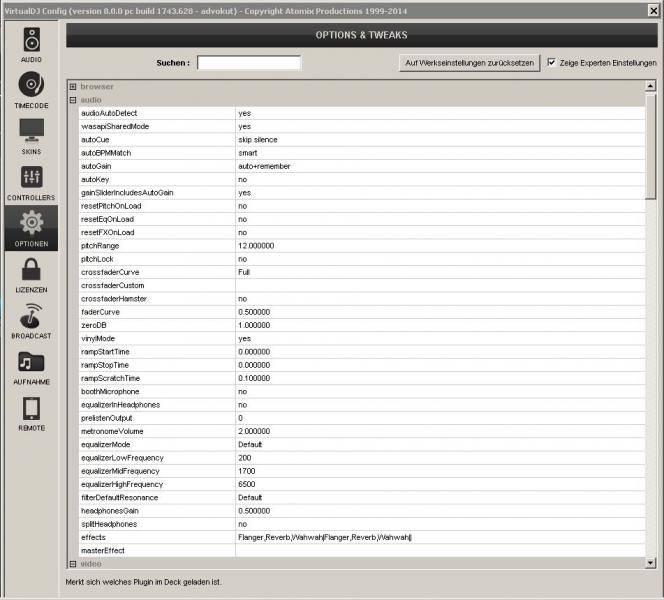This screenshot has height=600, width=664.
Task: Click the zeroDB value 1.000000
Action: click(x=254, y=325)
